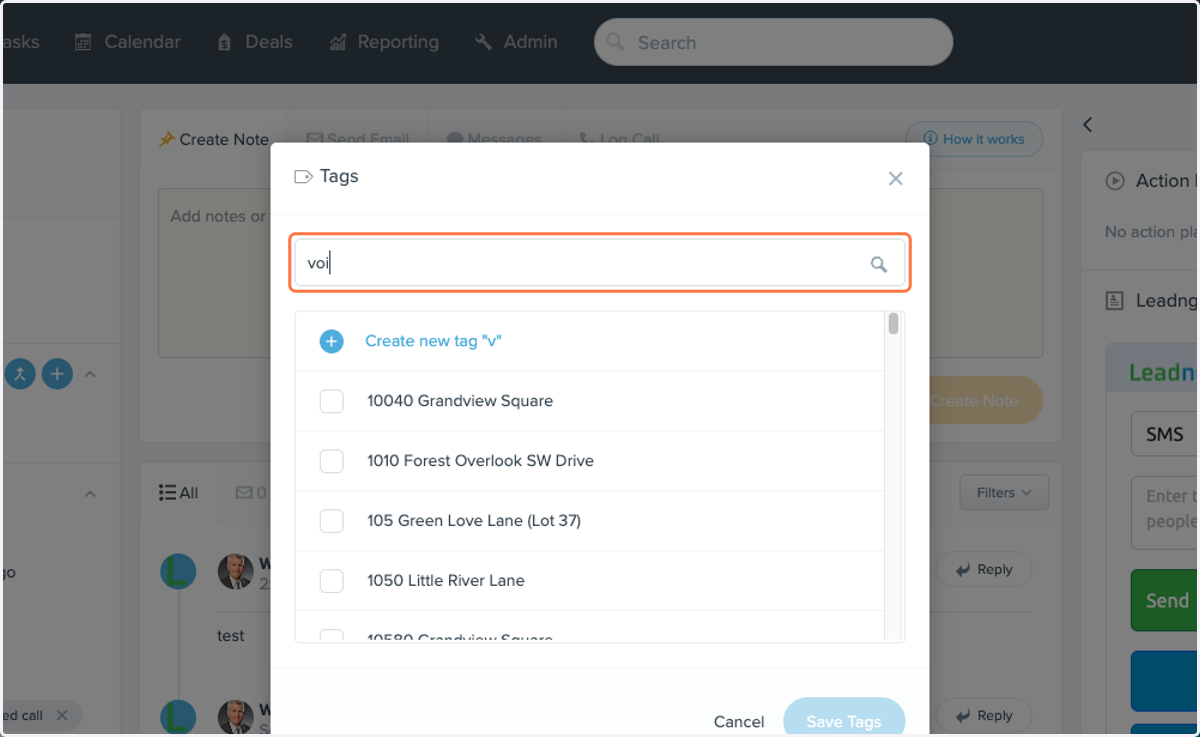Click Reply on the test note

tap(984, 569)
